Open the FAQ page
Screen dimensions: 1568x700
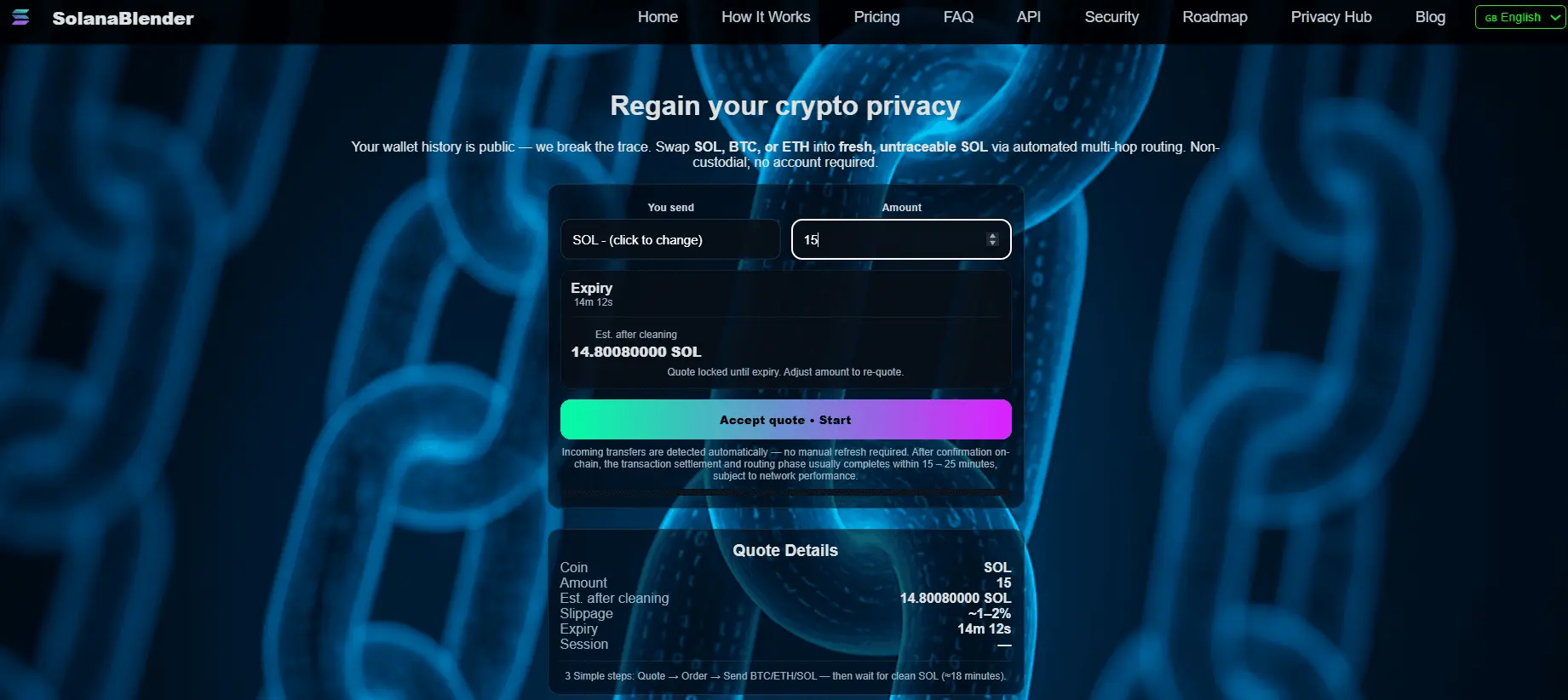[x=958, y=17]
